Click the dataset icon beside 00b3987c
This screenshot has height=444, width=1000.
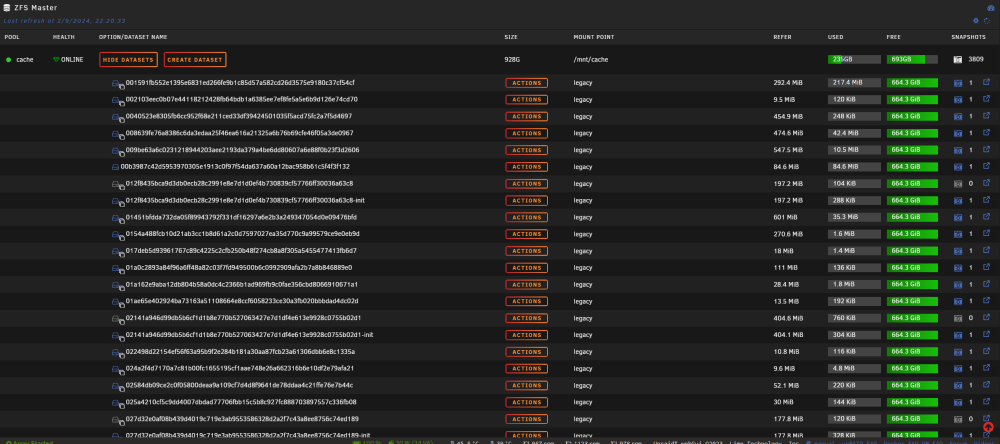[115, 166]
